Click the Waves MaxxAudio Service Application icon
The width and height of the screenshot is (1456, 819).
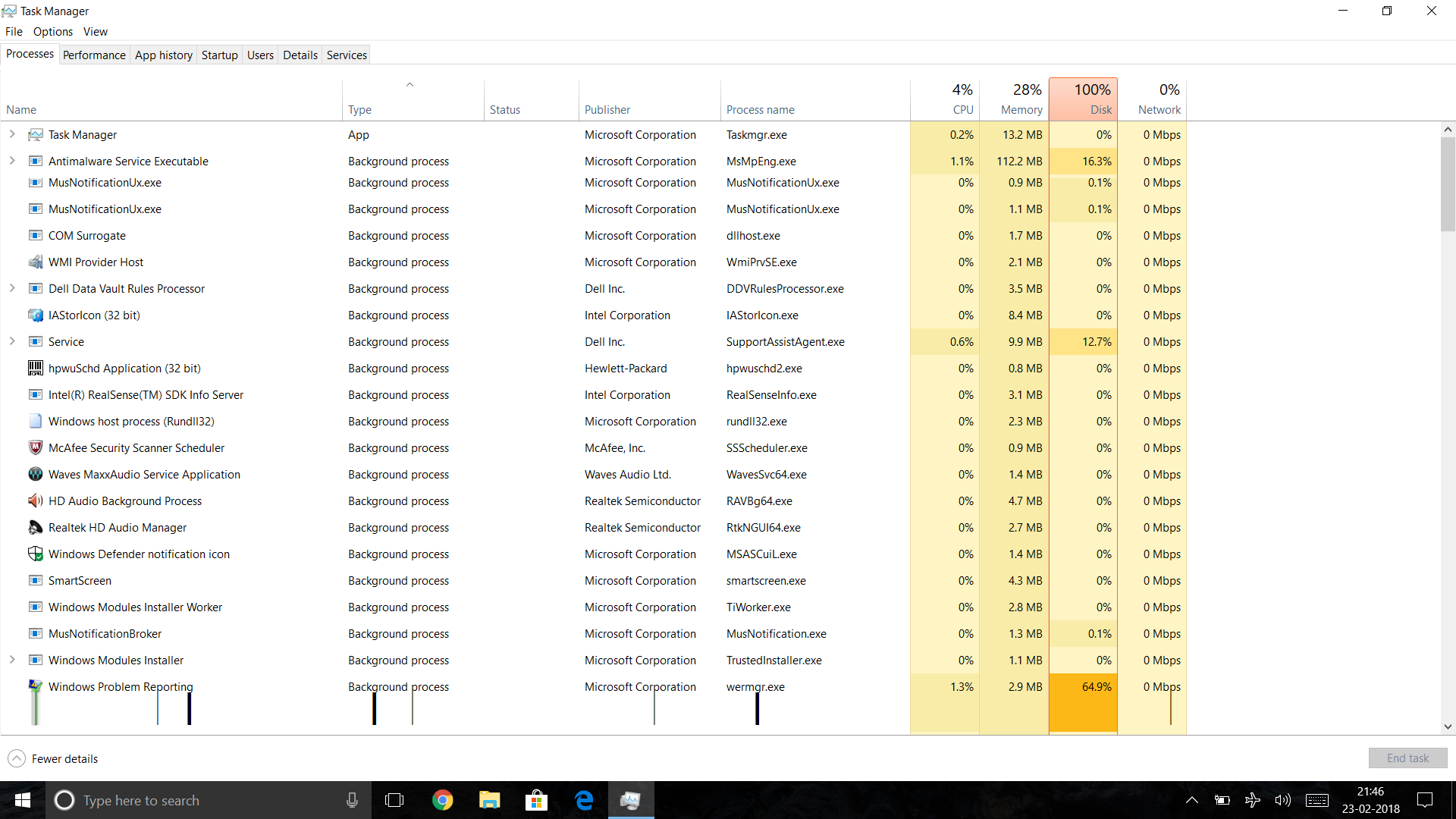[x=35, y=474]
